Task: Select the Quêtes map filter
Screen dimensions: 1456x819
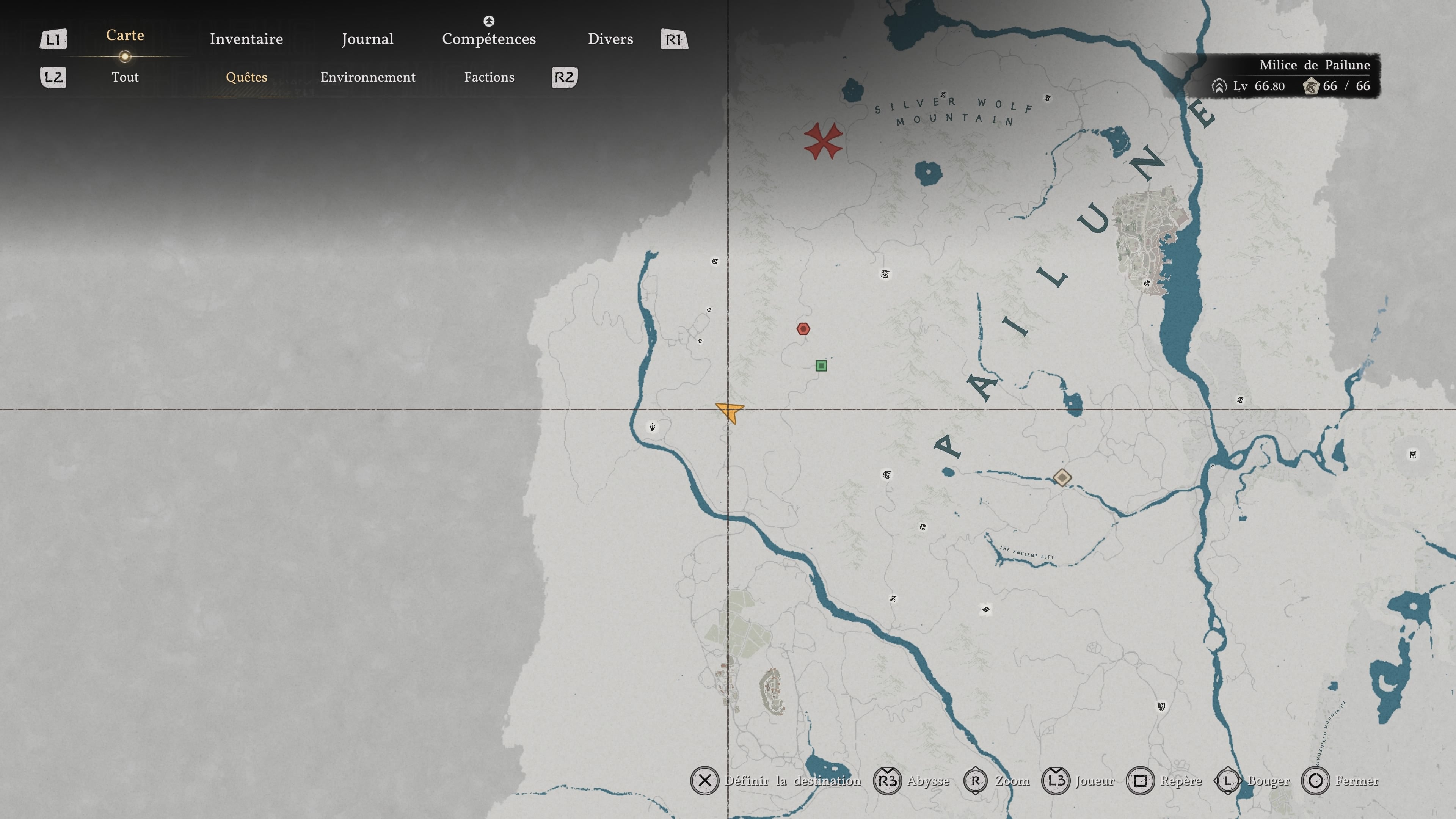Action: [x=246, y=77]
